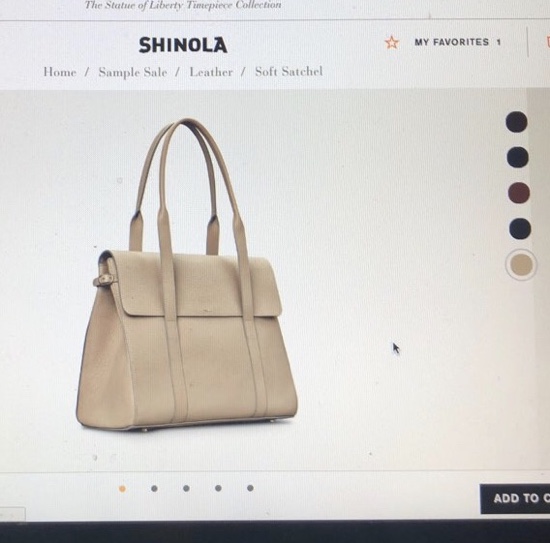550x543 pixels.
Task: Switch to the fourth product image dot
Action: coord(218,488)
